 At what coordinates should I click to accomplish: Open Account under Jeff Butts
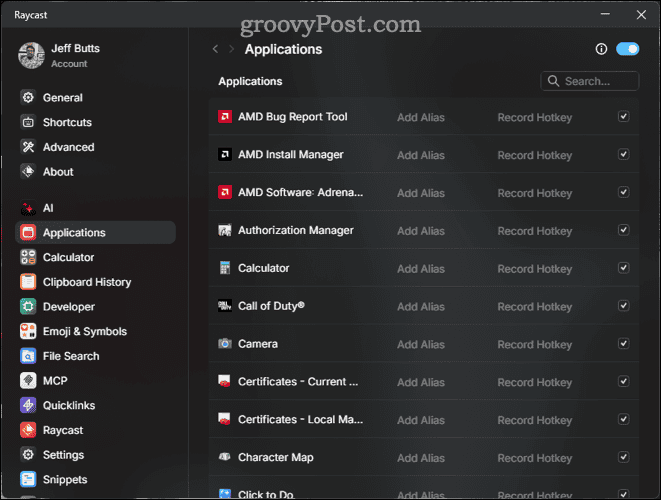69,64
